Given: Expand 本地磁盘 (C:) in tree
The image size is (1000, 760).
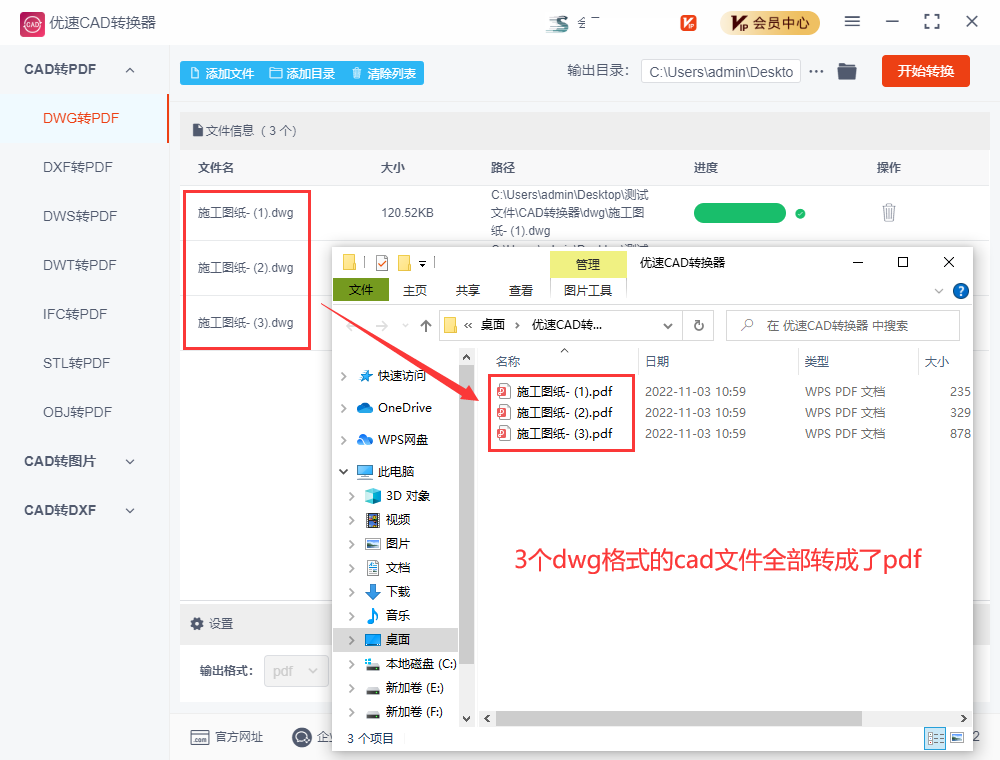Looking at the screenshot, I should click(x=351, y=664).
